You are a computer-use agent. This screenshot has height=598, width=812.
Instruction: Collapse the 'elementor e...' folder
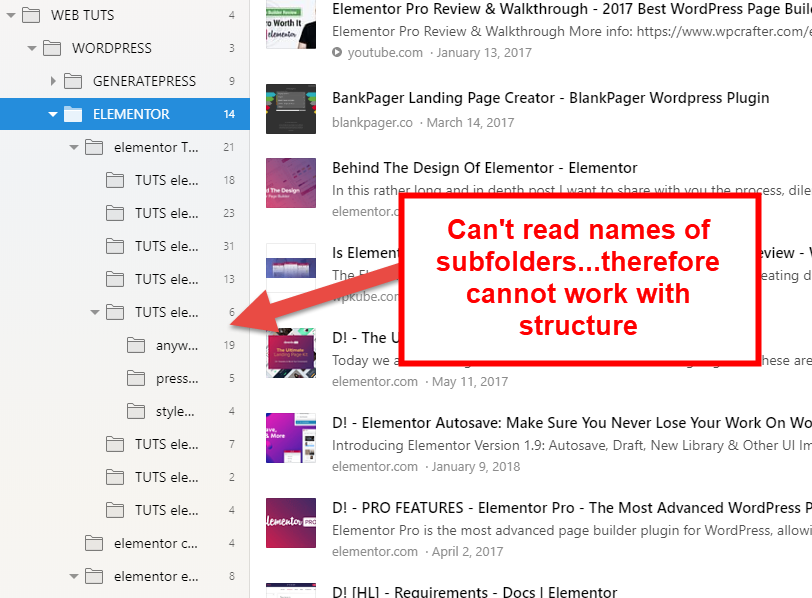[74, 577]
